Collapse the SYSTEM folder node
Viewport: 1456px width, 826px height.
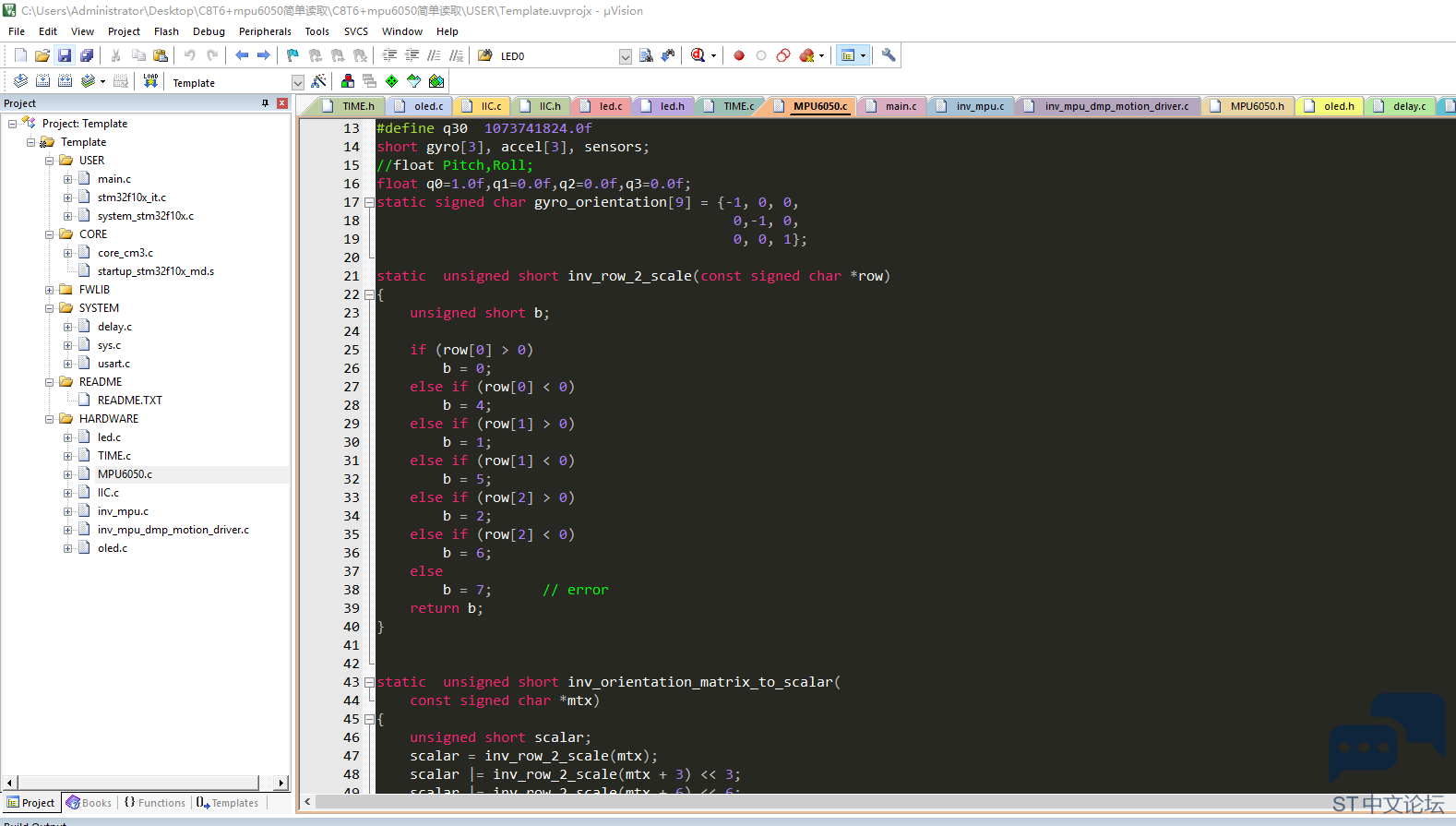pos(50,308)
